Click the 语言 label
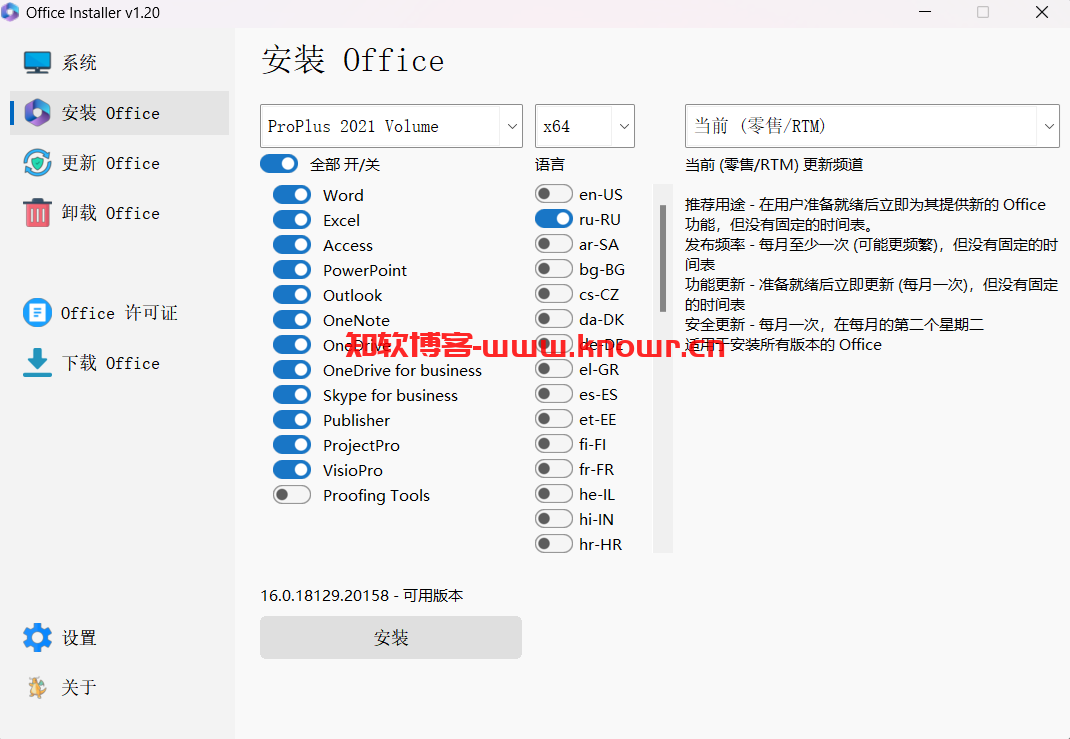This screenshot has width=1070, height=739. tap(550, 164)
